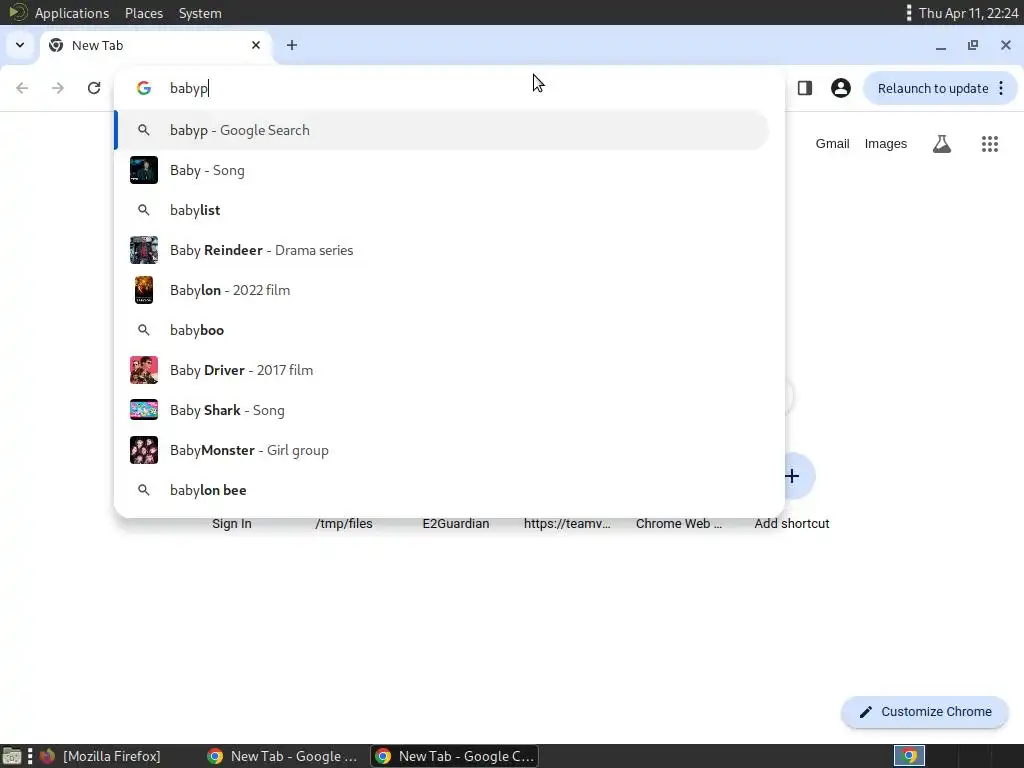Screen dimensions: 1024x768
Task: Click the New Tab tab title
Action: (x=97, y=46)
